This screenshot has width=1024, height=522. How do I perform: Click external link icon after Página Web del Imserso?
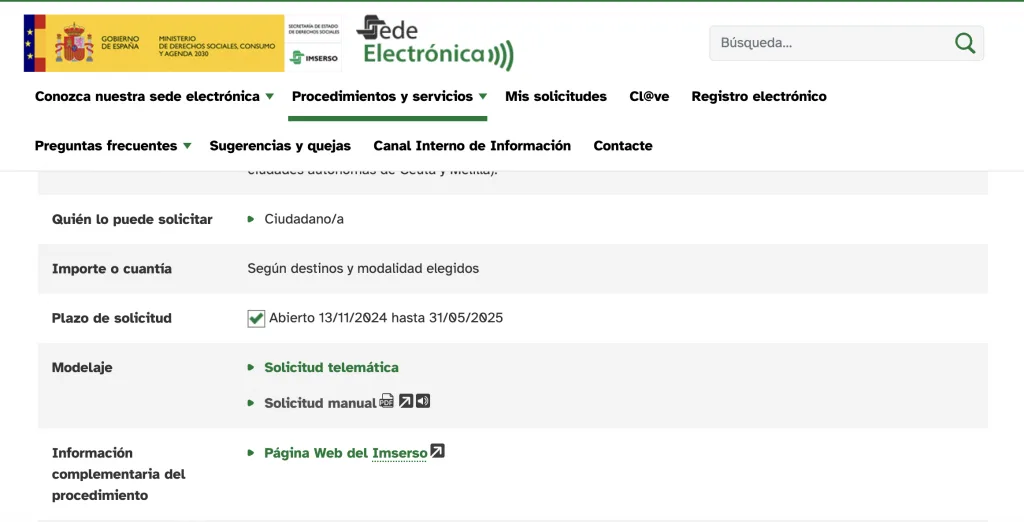(x=438, y=451)
